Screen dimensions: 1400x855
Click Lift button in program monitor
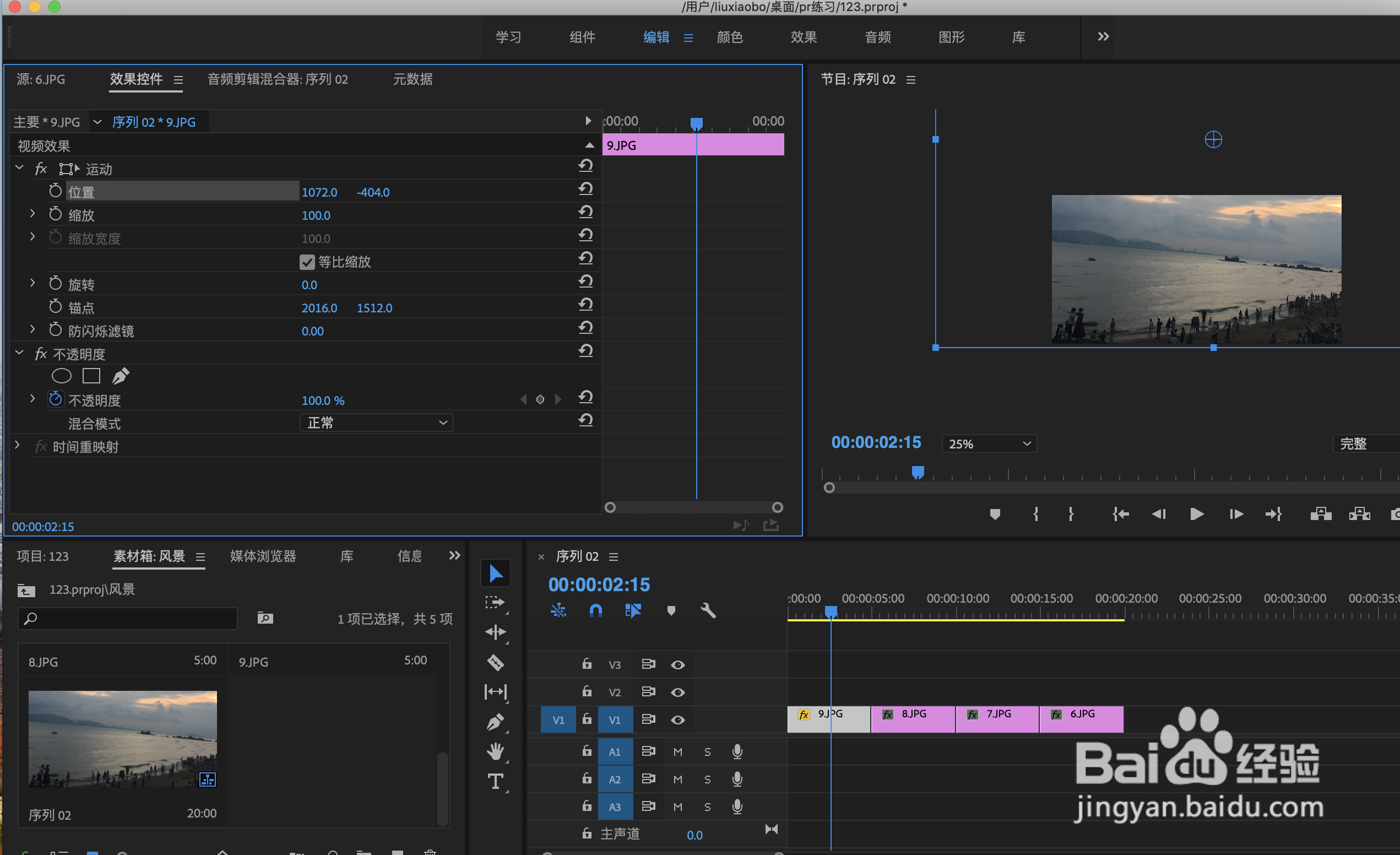tap(1321, 514)
